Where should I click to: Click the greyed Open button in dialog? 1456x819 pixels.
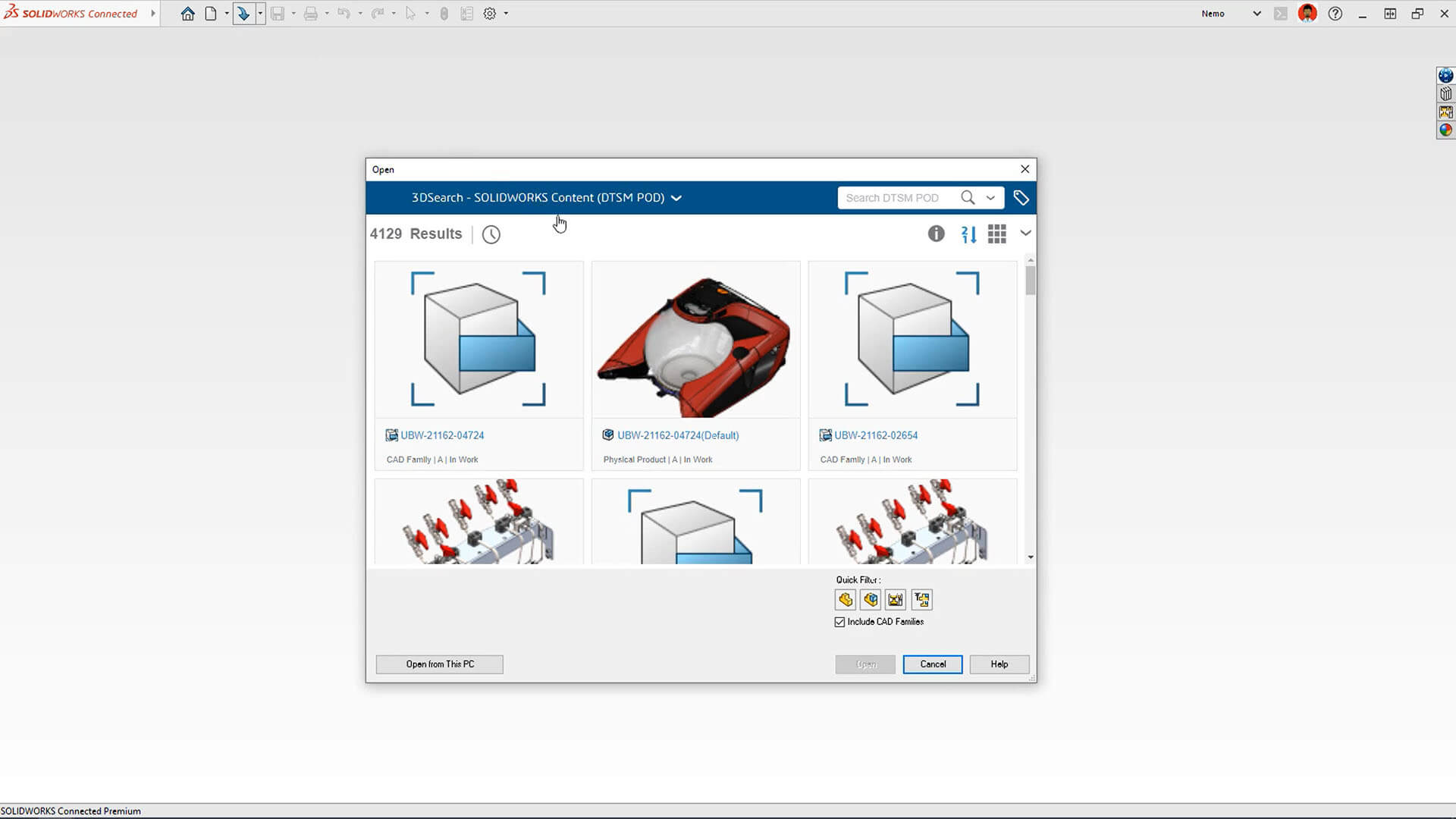point(865,664)
